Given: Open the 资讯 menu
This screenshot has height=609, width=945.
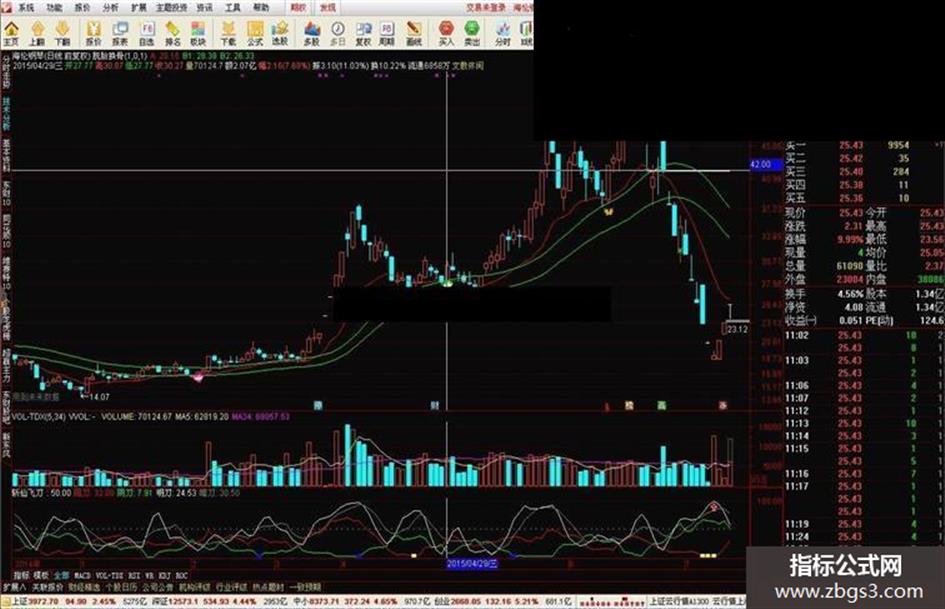Looking at the screenshot, I should tap(205, 8).
